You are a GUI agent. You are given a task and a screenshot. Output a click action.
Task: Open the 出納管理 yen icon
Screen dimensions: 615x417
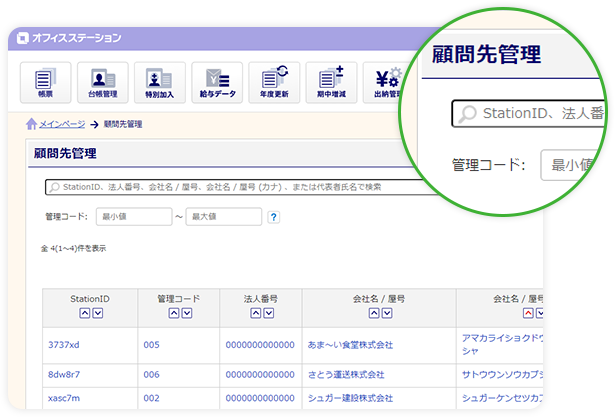click(x=382, y=82)
